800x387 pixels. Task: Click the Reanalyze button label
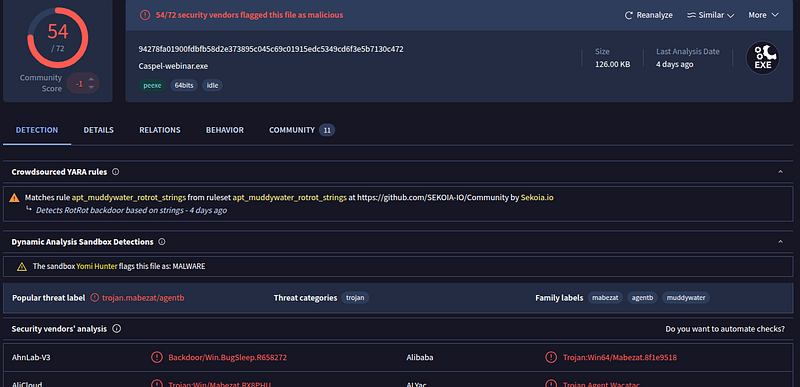[655, 15]
